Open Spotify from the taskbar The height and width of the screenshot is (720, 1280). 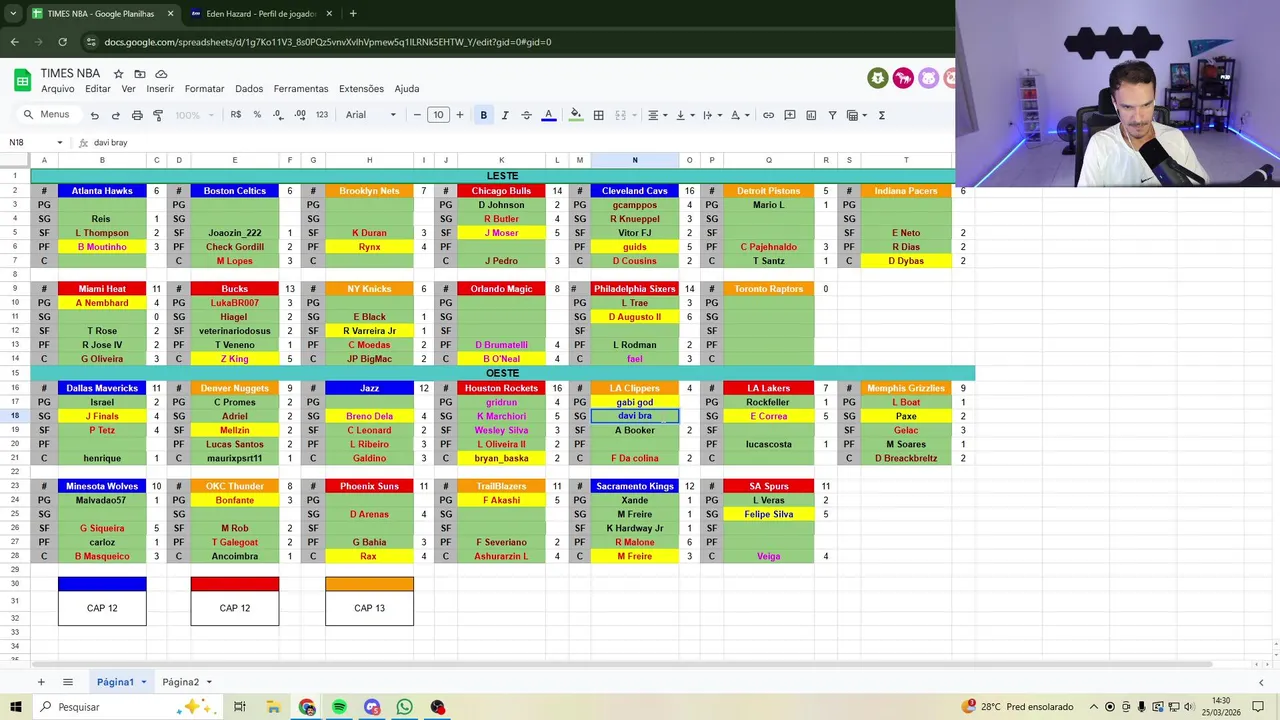point(339,707)
